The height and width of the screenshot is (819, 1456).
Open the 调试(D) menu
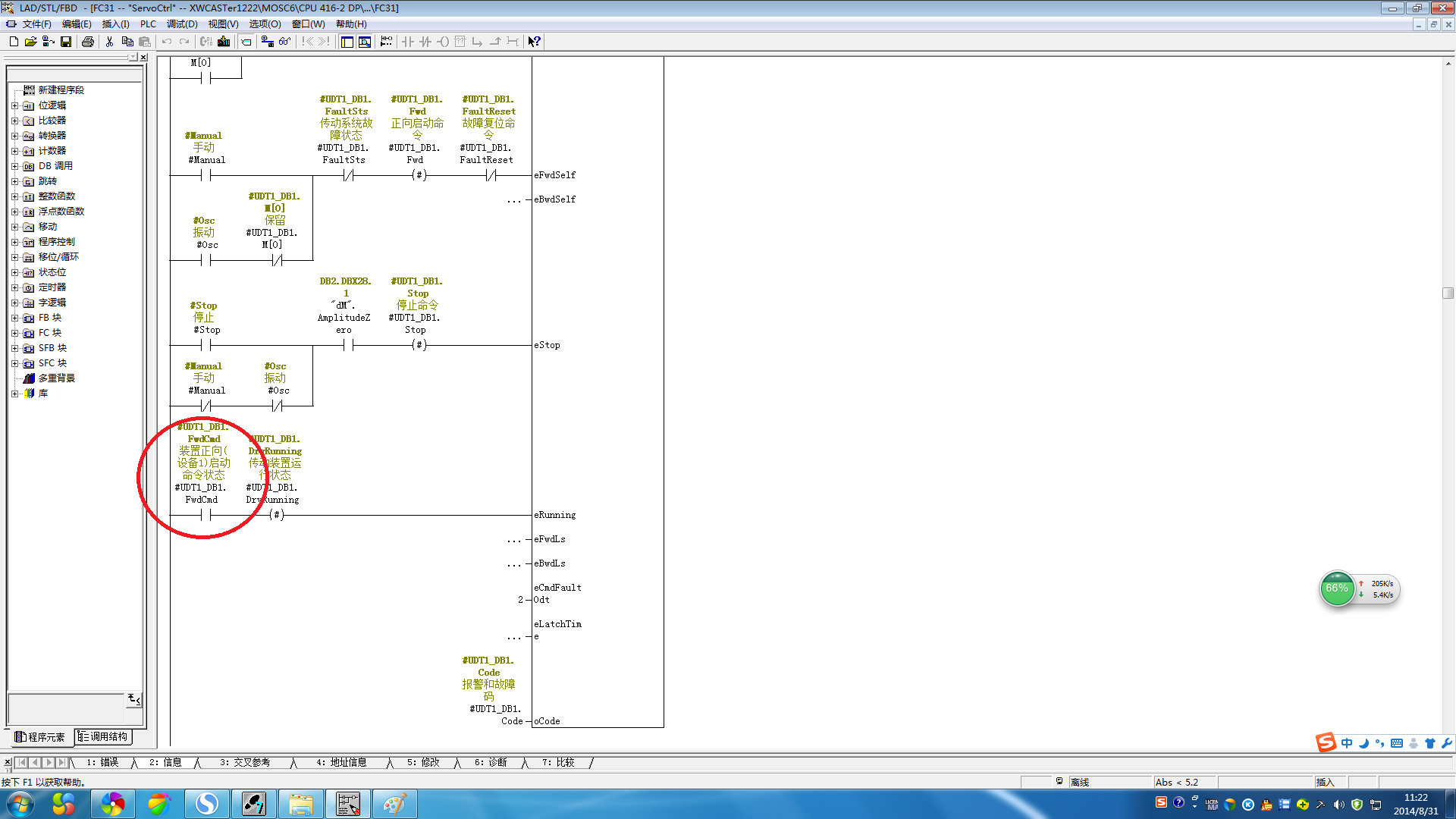pyautogui.click(x=182, y=24)
